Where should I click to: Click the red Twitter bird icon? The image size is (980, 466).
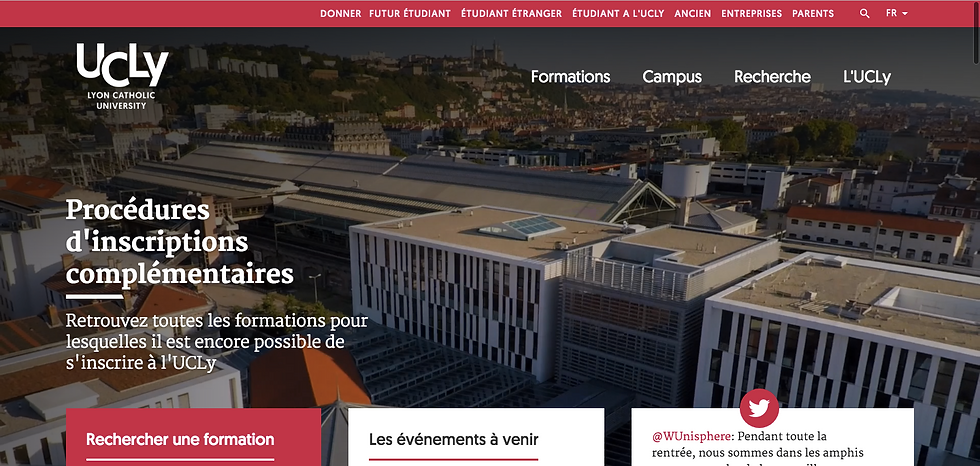pos(759,409)
